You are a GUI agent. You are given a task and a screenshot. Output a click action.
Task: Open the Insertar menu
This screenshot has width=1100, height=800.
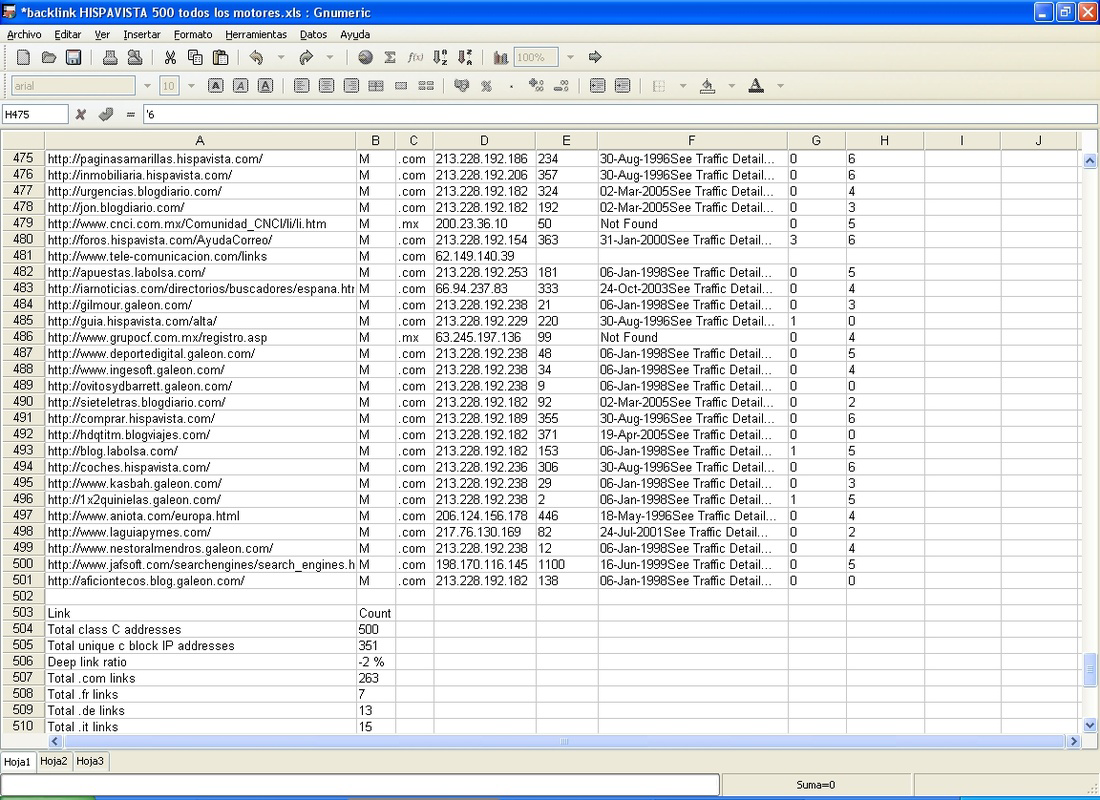[x=142, y=34]
